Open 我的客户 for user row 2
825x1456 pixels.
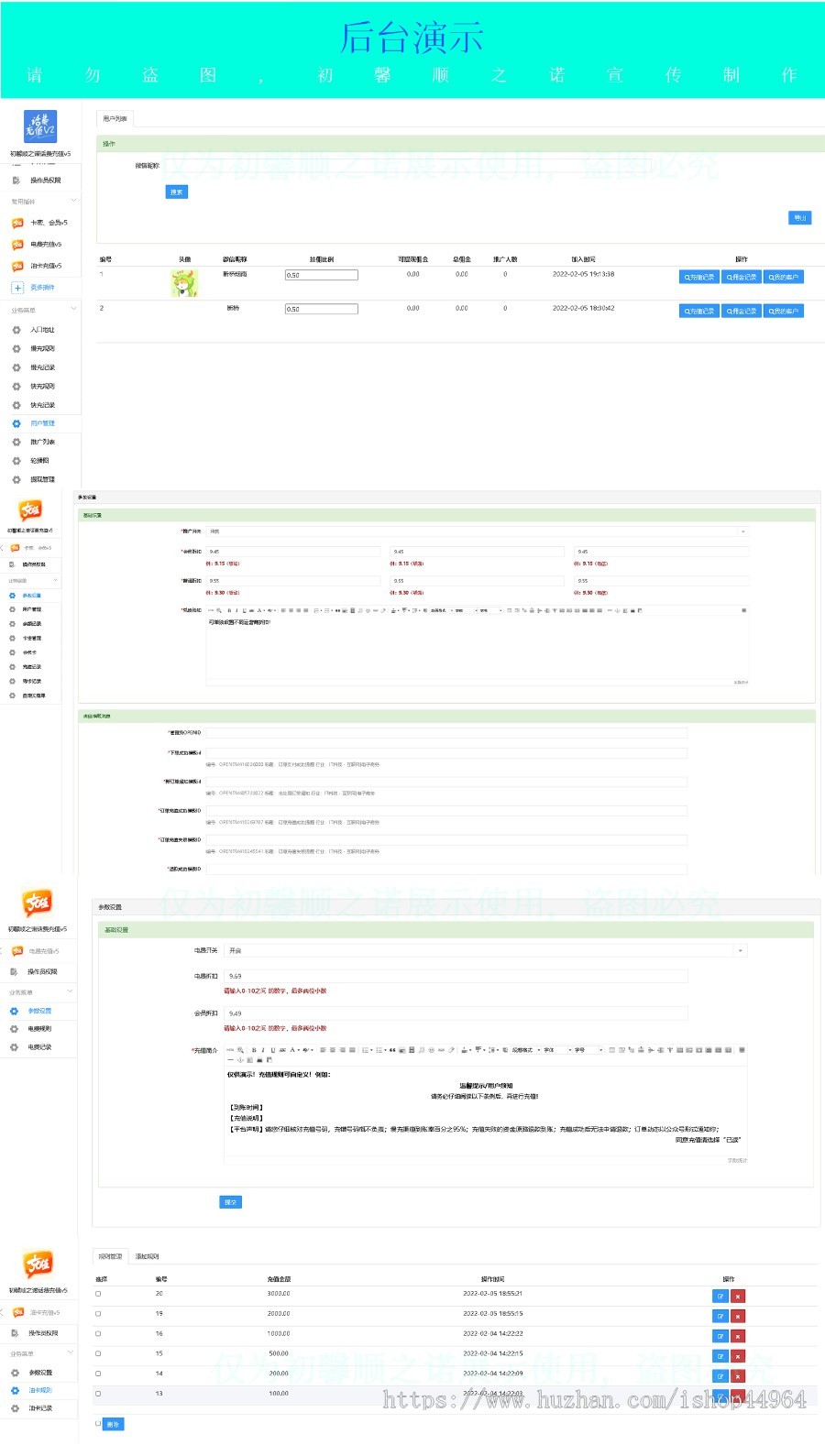[x=784, y=312]
